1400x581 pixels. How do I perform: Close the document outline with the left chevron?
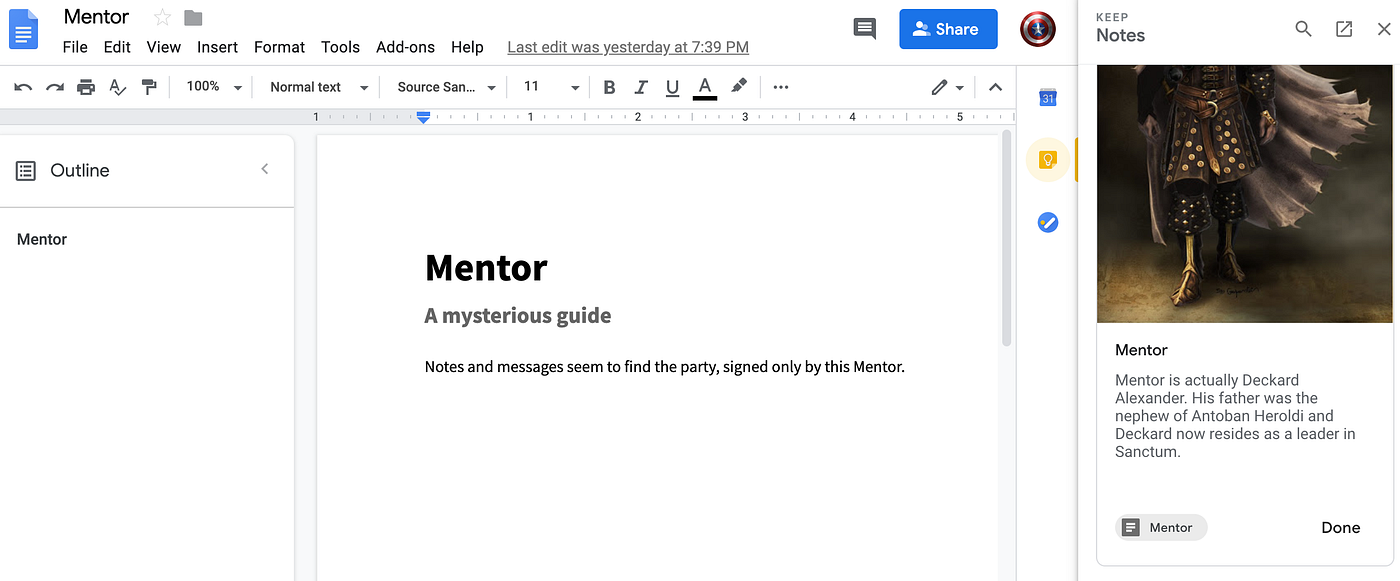pyautogui.click(x=265, y=169)
